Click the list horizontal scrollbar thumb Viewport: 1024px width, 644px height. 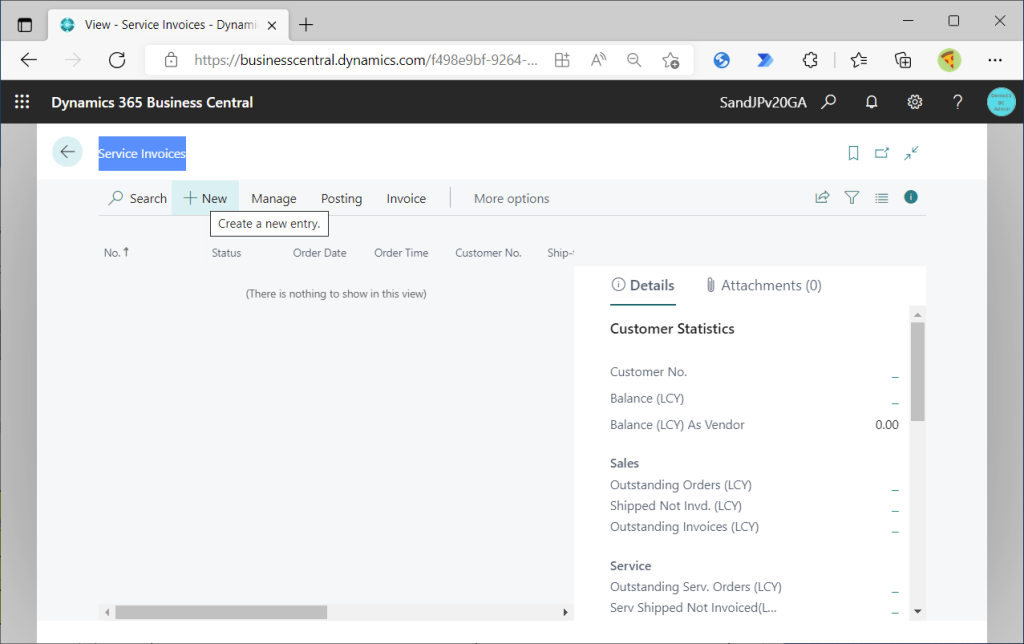tap(221, 612)
